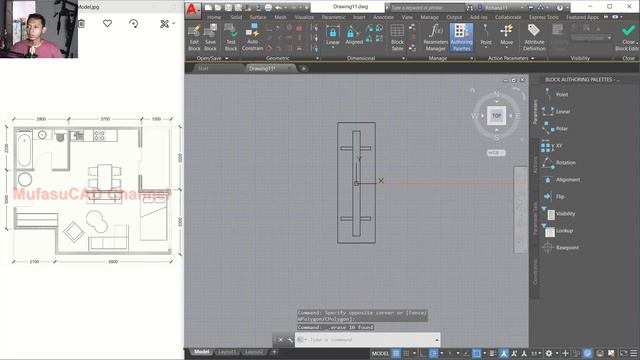Expand the command line history arrow

(437, 340)
